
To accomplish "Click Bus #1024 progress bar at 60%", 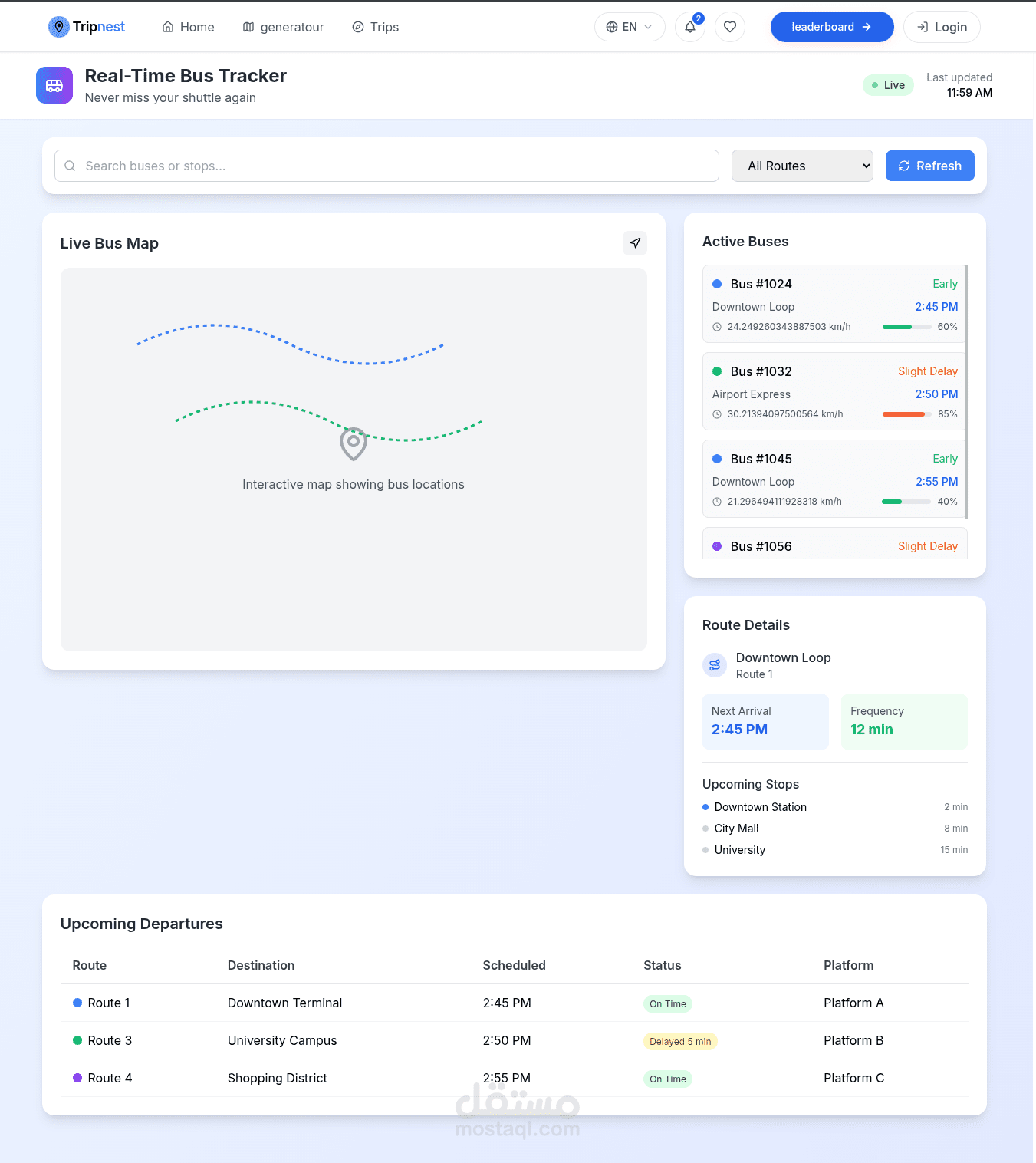I will (x=907, y=327).
